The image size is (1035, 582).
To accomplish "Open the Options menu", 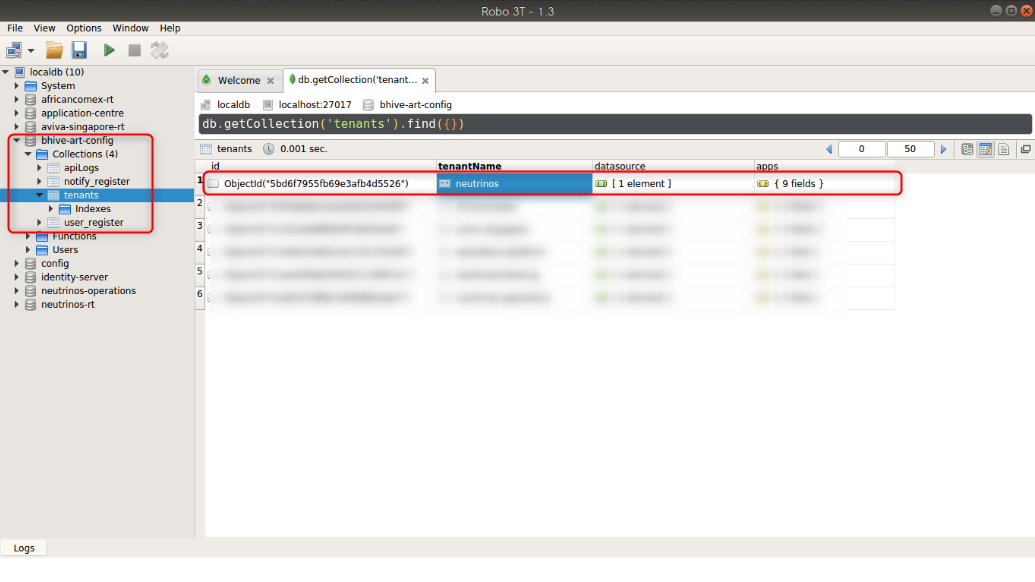I will point(84,28).
